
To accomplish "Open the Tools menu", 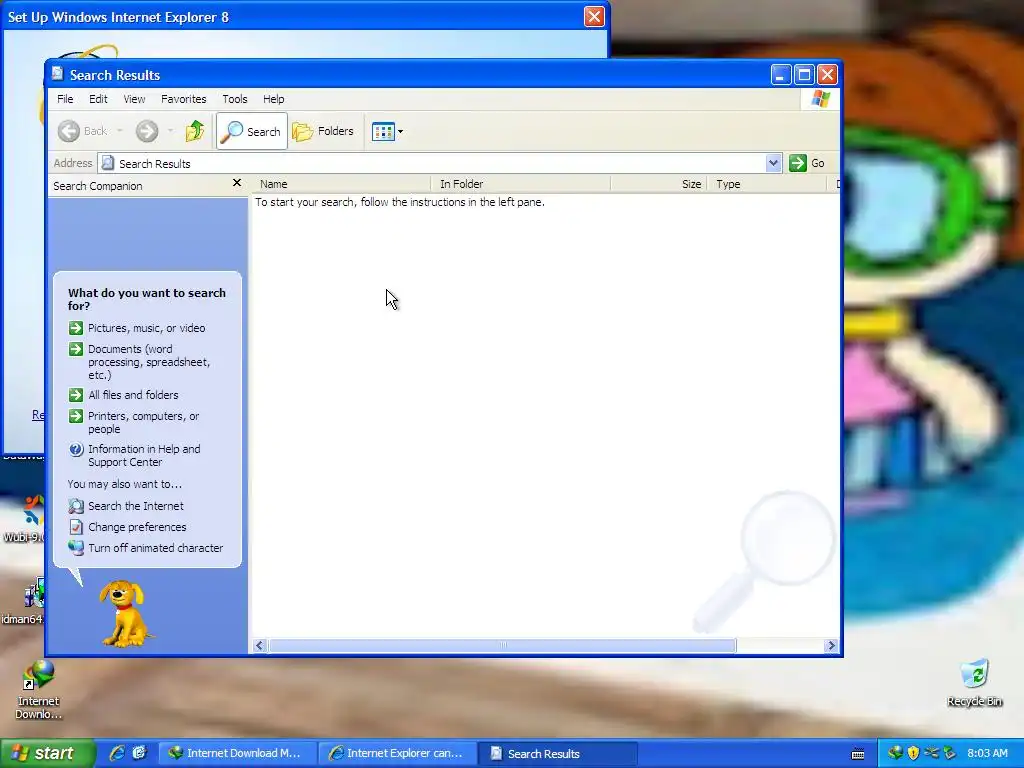I will click(234, 99).
